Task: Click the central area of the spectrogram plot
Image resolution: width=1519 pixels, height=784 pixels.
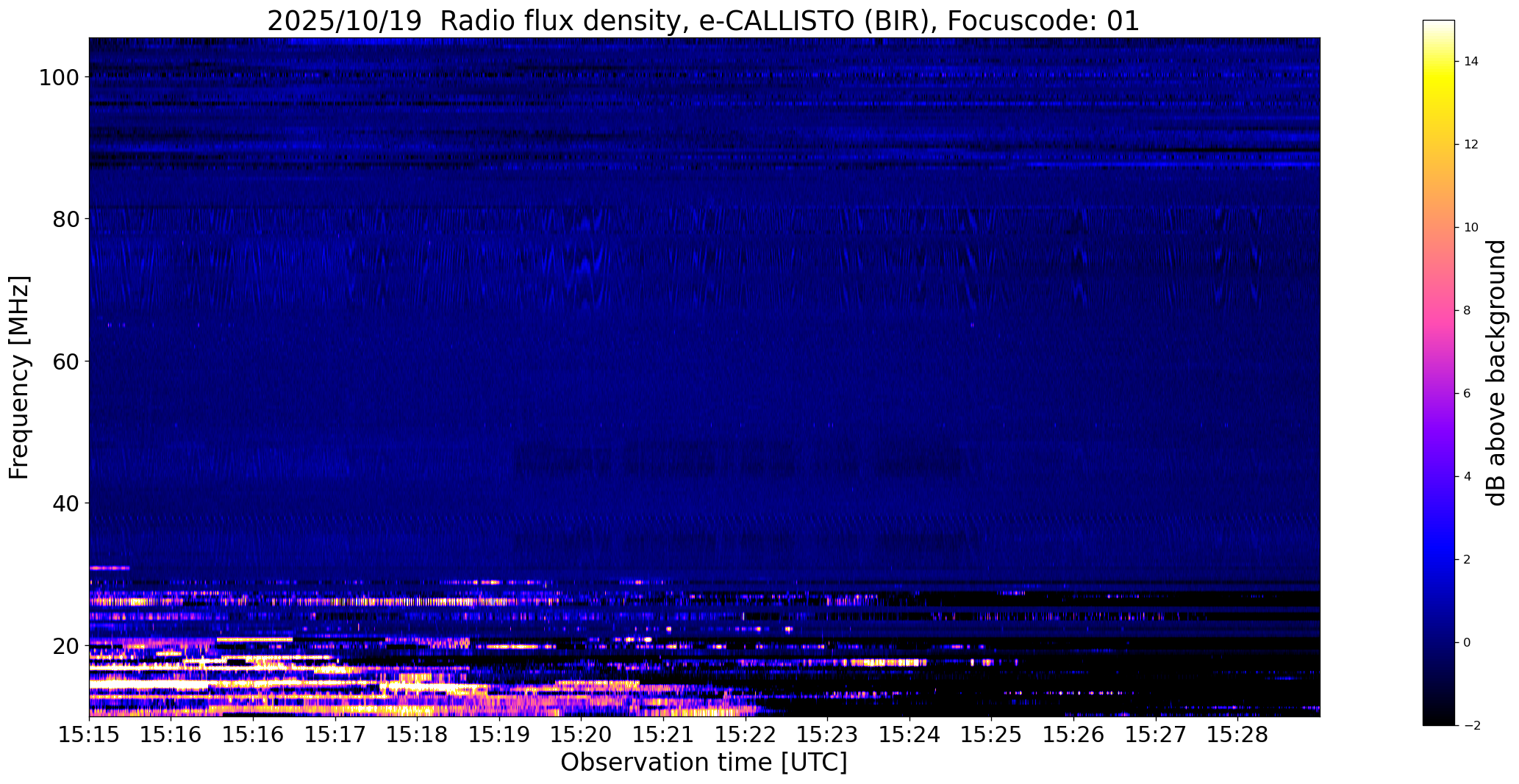Action: (x=704, y=377)
